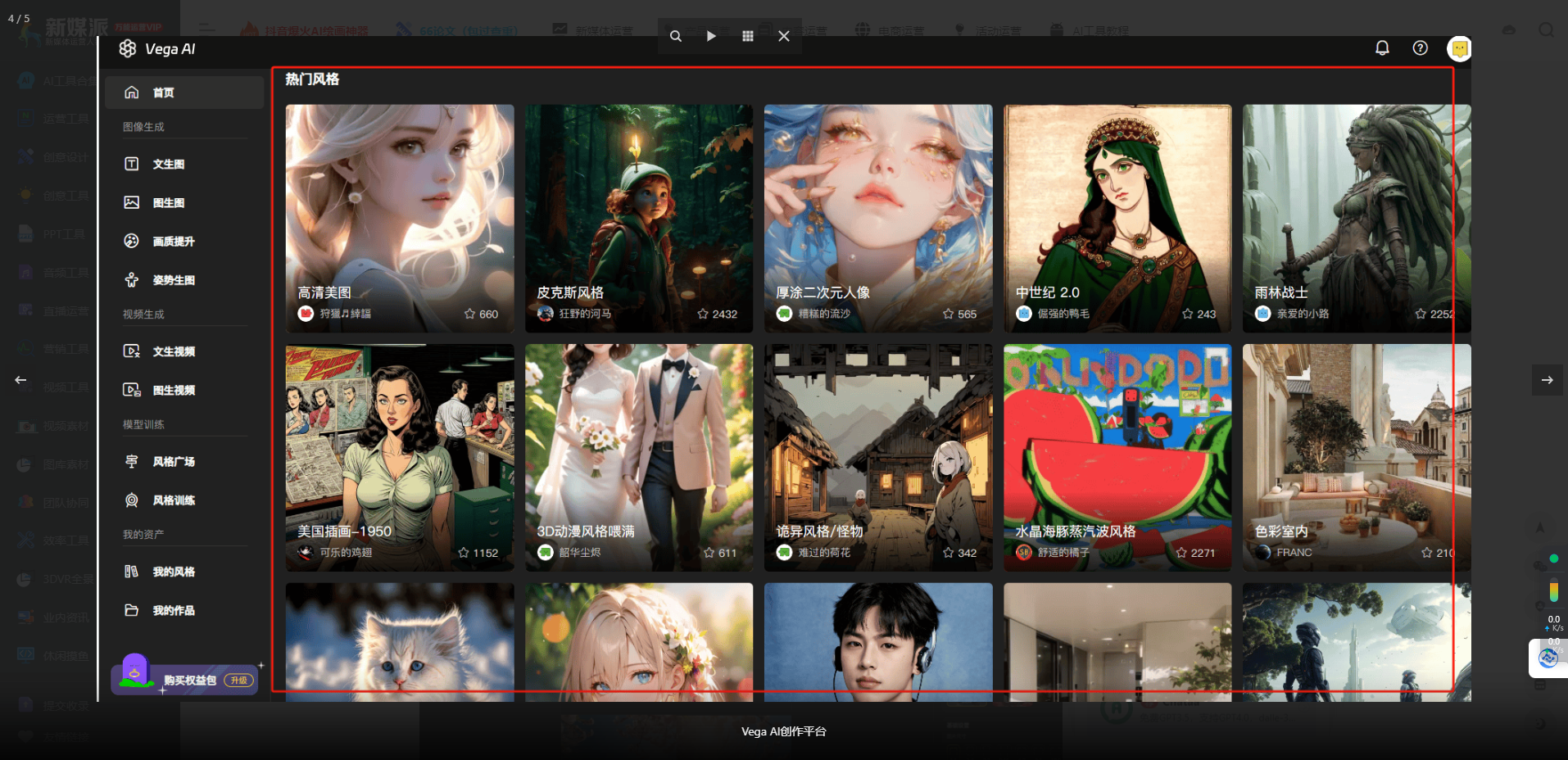Click the 升级 upgrade button on 购买权益包
The width and height of the screenshot is (1568, 760).
(x=238, y=680)
